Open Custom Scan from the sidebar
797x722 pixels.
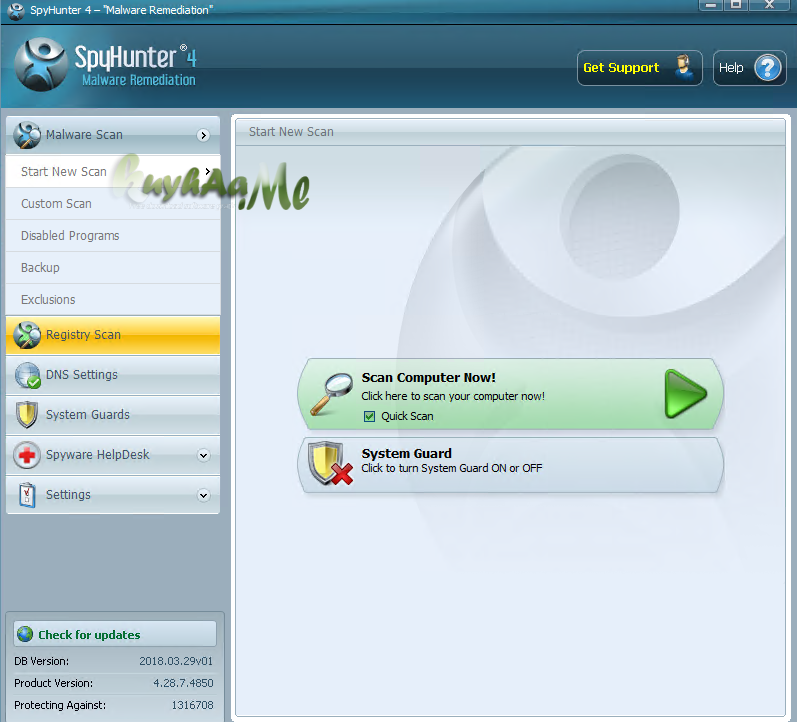click(113, 204)
